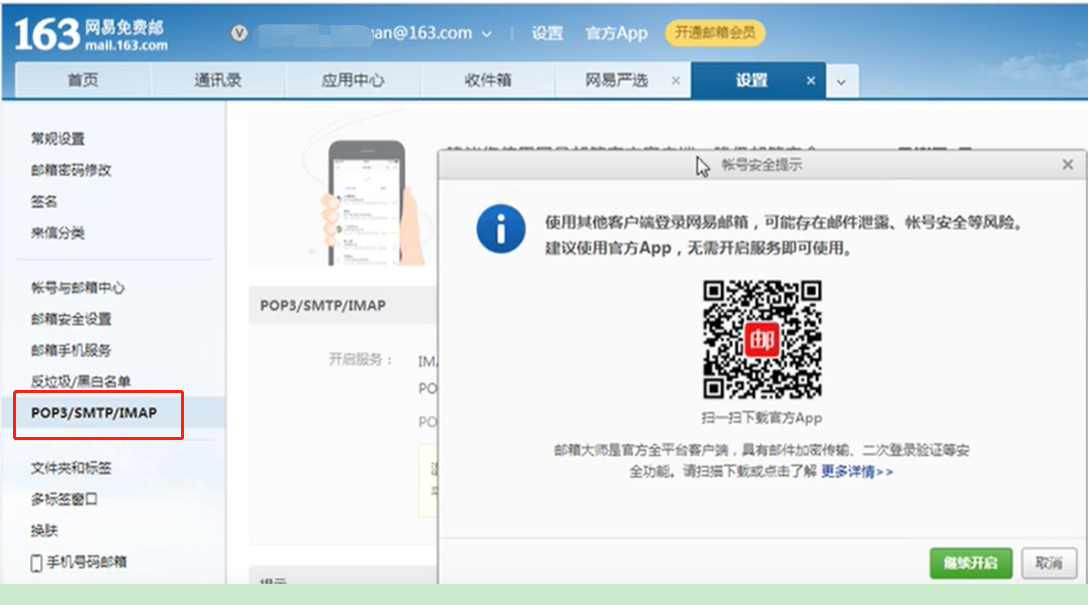Switch to 网易严选 tab
Viewport: 1088px width, 605px height.
[x=616, y=80]
